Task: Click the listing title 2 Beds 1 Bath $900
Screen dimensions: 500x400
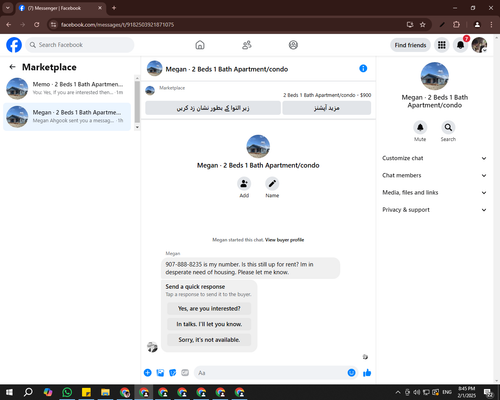Action: (327, 95)
